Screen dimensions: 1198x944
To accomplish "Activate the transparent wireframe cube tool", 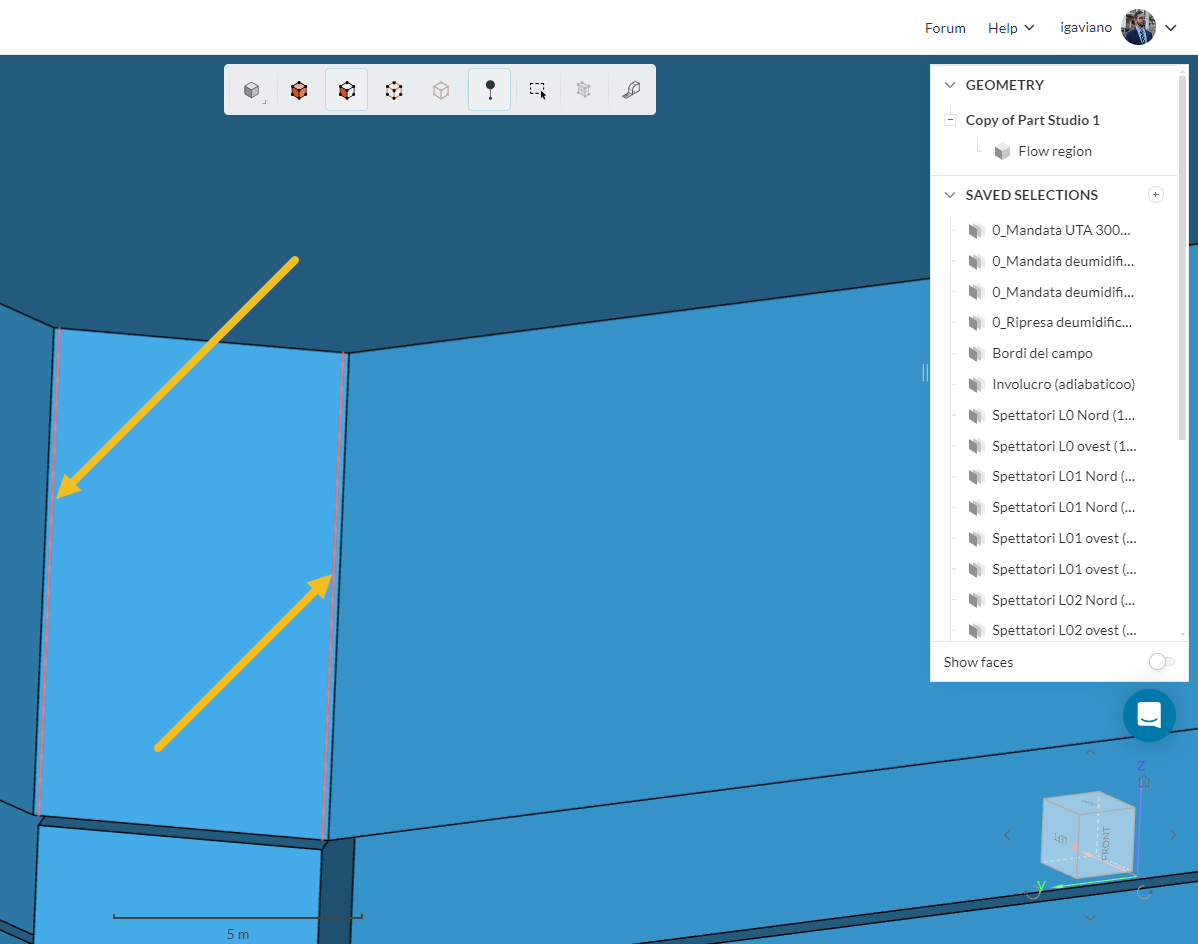I will 441,90.
